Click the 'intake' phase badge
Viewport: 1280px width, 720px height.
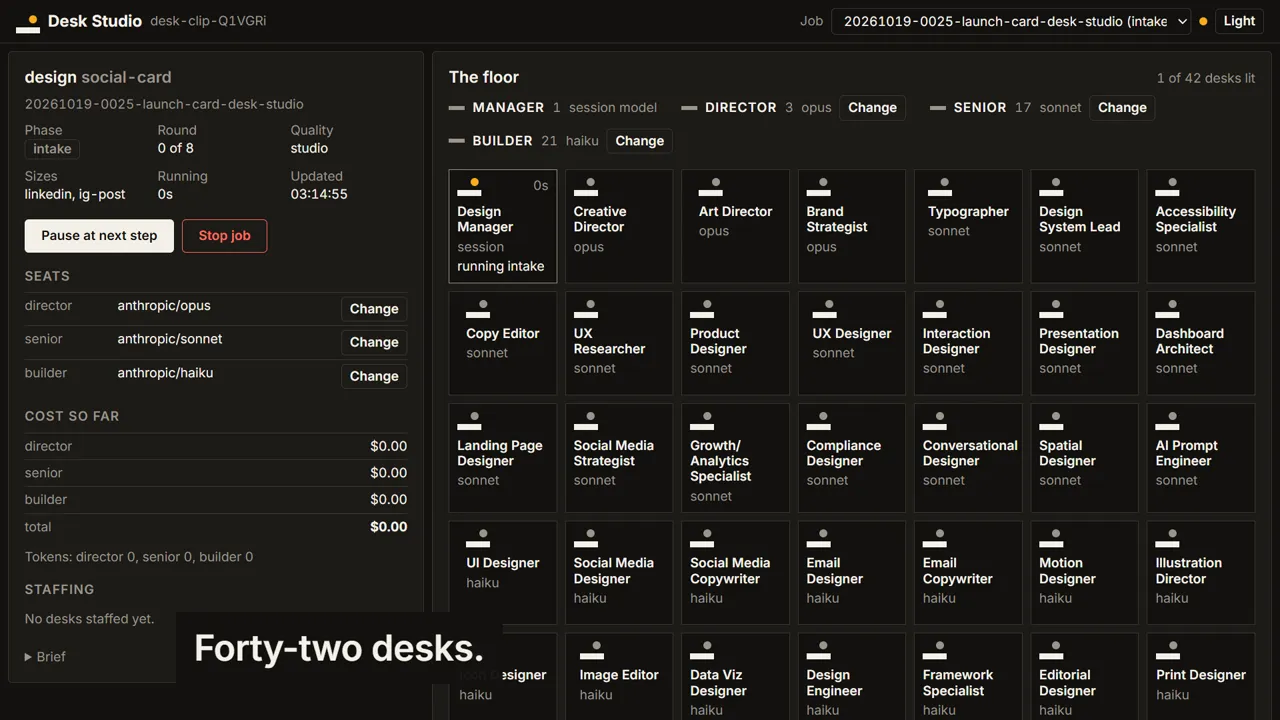52,149
